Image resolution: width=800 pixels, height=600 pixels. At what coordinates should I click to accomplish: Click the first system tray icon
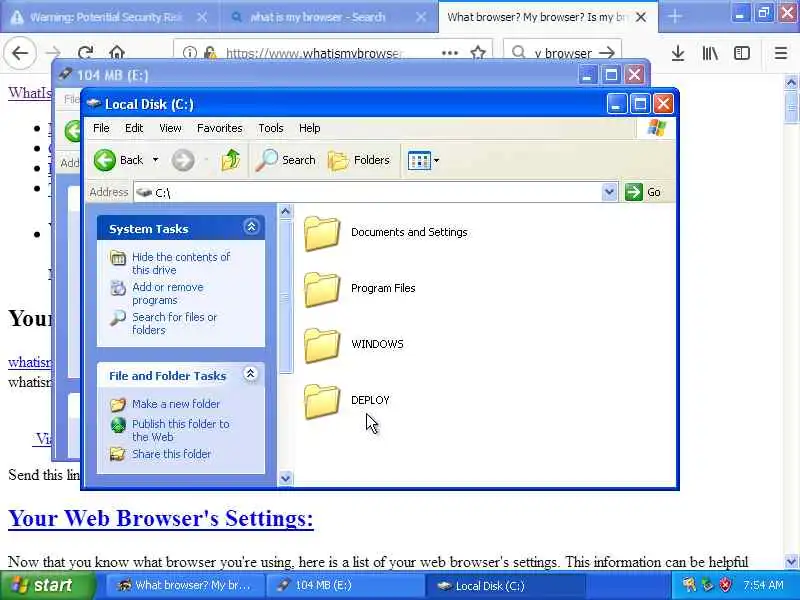690,585
